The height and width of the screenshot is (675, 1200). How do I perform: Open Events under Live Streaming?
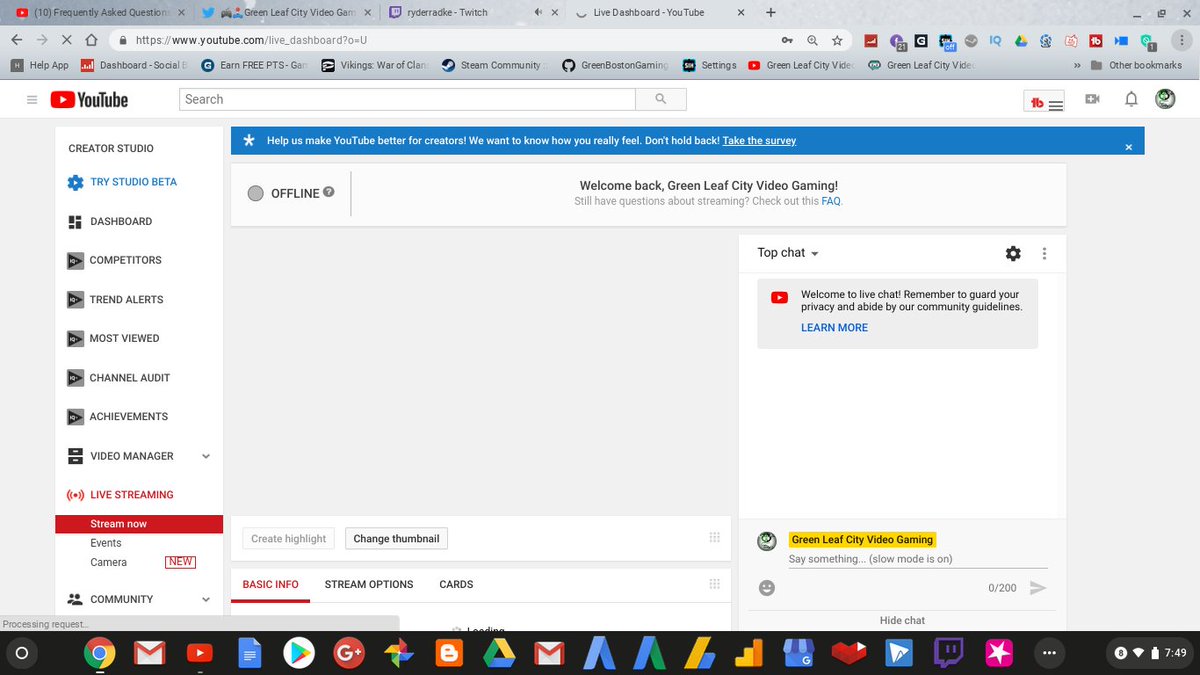point(106,543)
